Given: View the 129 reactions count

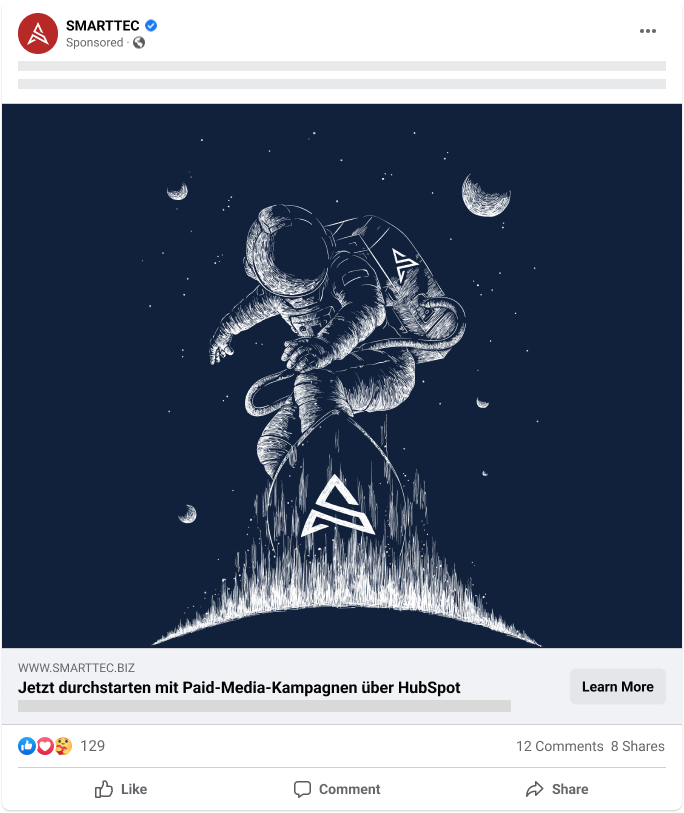Looking at the screenshot, I should 93,746.
